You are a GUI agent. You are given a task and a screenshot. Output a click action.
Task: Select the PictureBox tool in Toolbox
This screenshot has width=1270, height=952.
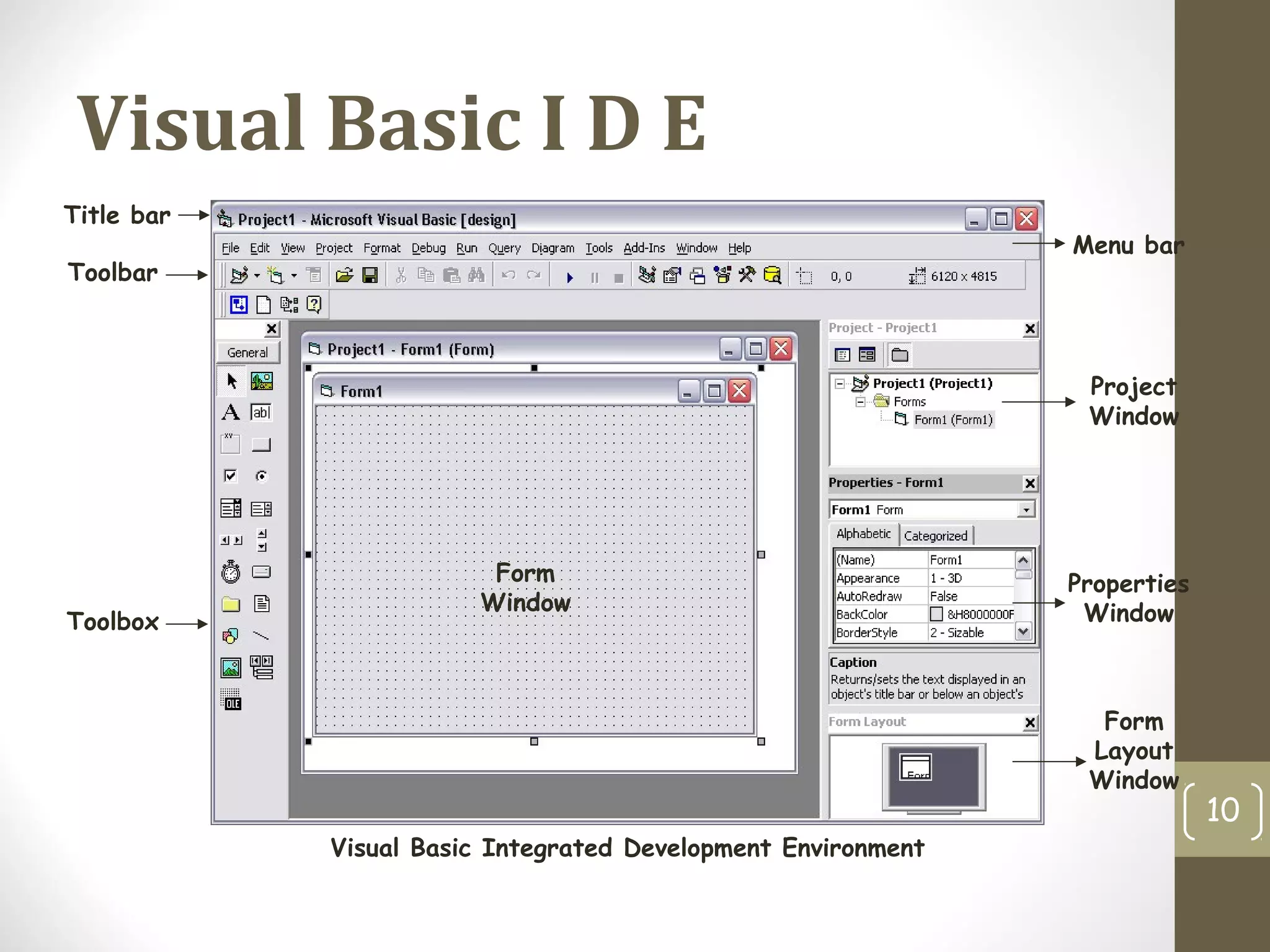pyautogui.click(x=261, y=381)
